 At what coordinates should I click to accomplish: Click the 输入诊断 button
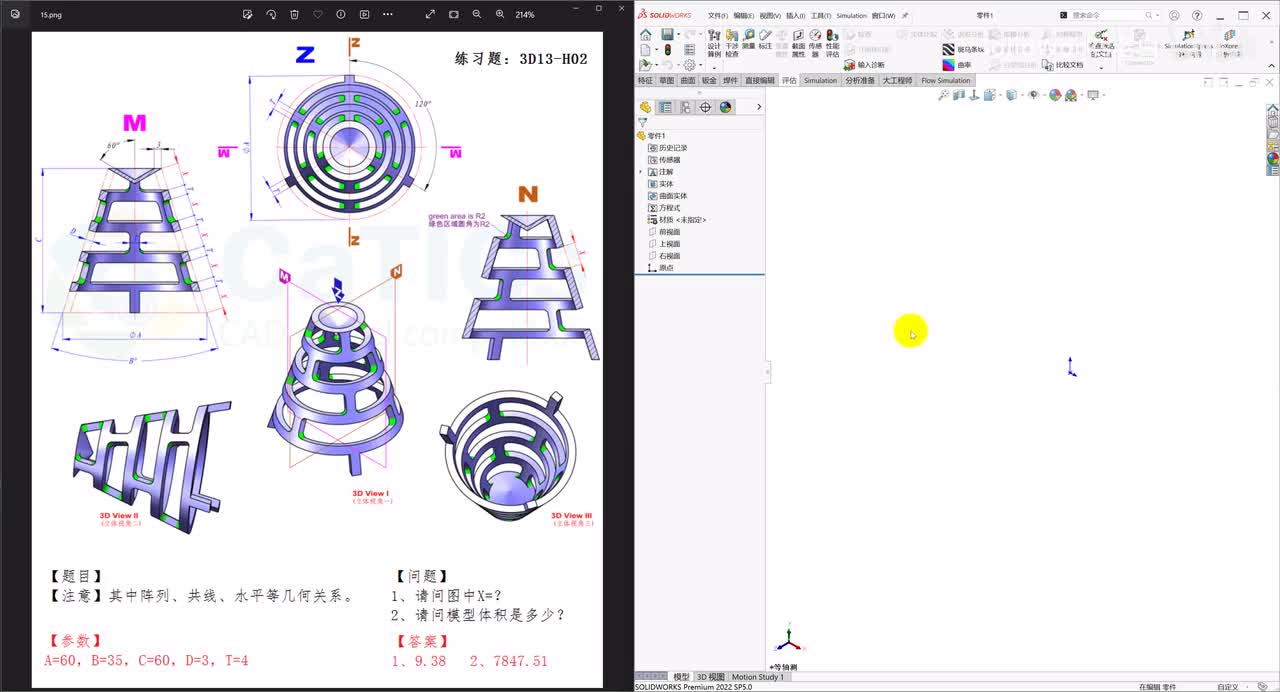tap(864, 65)
